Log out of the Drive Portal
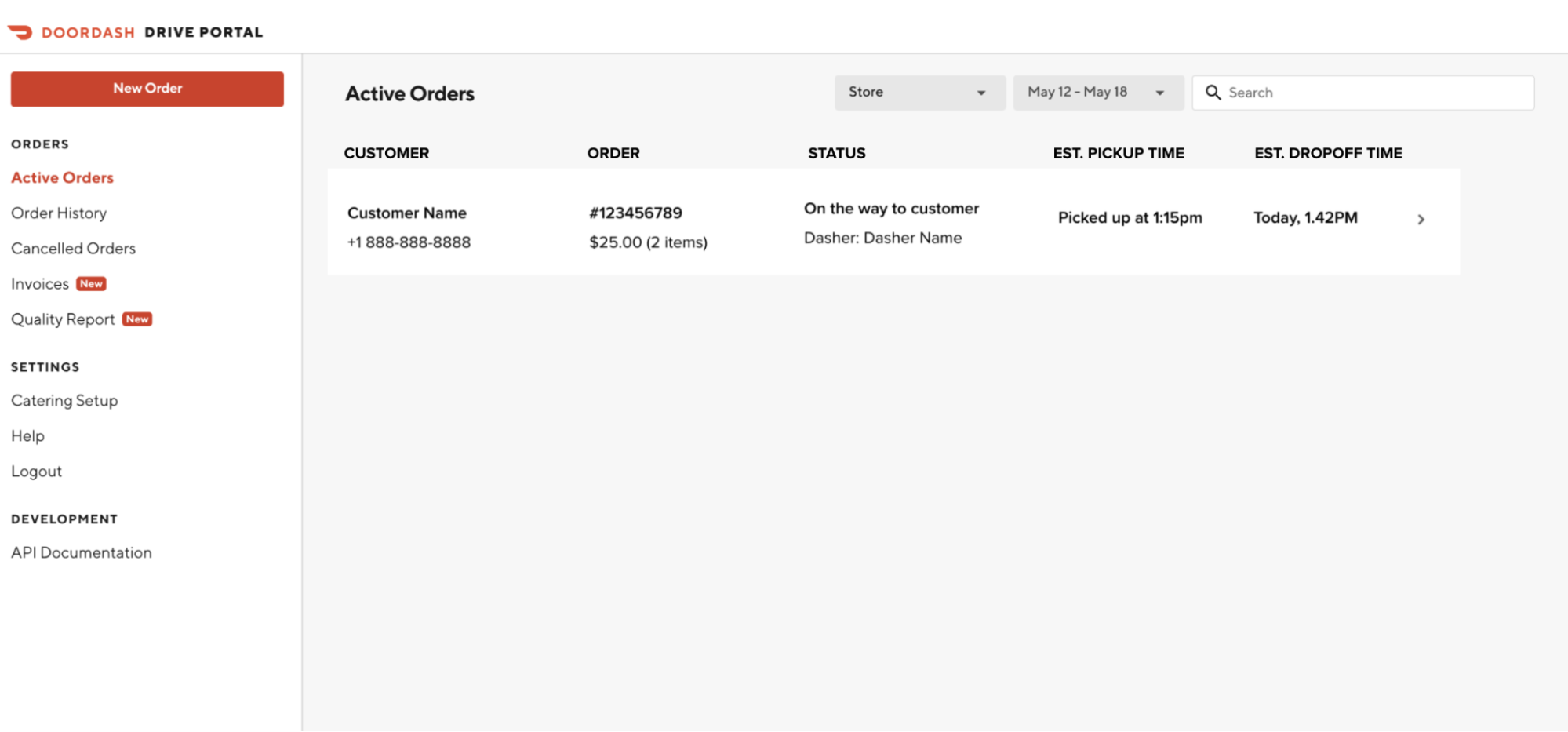Screen dimensions: 1568x732 36,471
